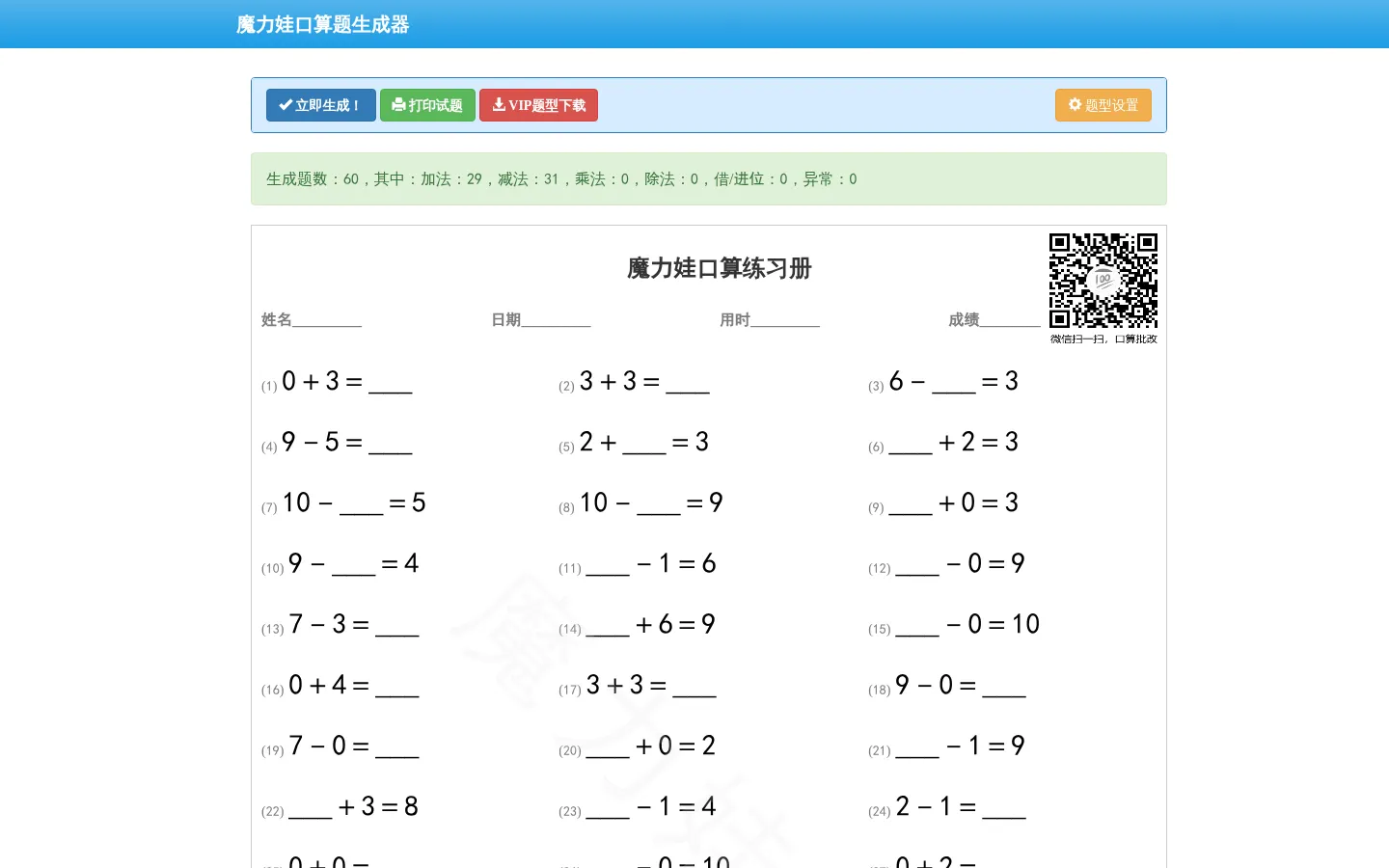The width and height of the screenshot is (1389, 868).
Task: Click problem 18: 9 − 0 =
Action: [x=946, y=686]
